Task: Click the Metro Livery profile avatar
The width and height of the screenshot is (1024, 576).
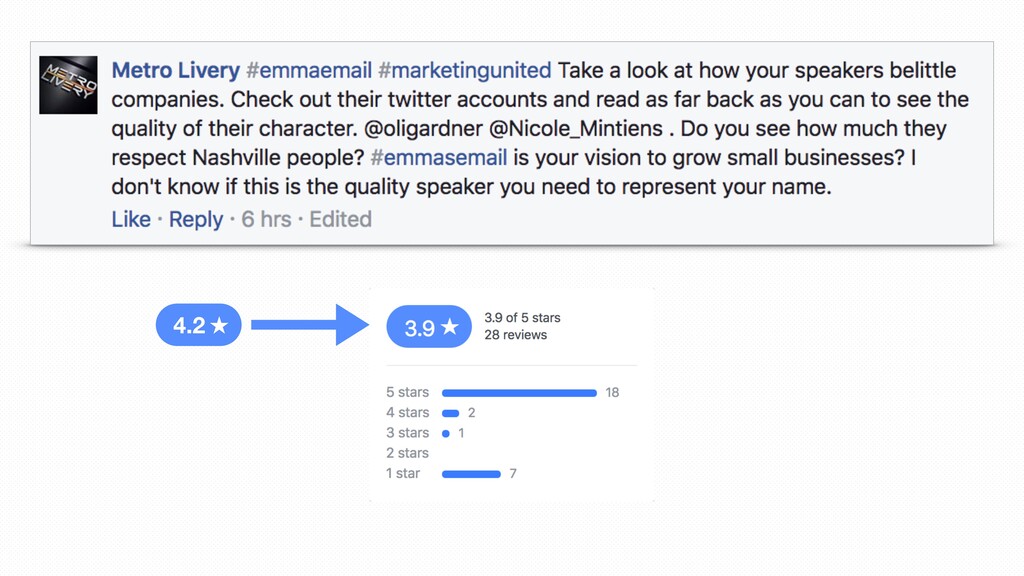Action: pyautogui.click(x=68, y=85)
